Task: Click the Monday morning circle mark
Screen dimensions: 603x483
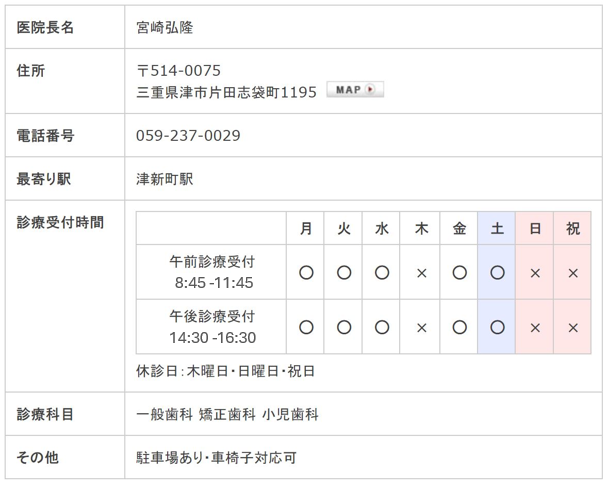Action: coord(306,273)
